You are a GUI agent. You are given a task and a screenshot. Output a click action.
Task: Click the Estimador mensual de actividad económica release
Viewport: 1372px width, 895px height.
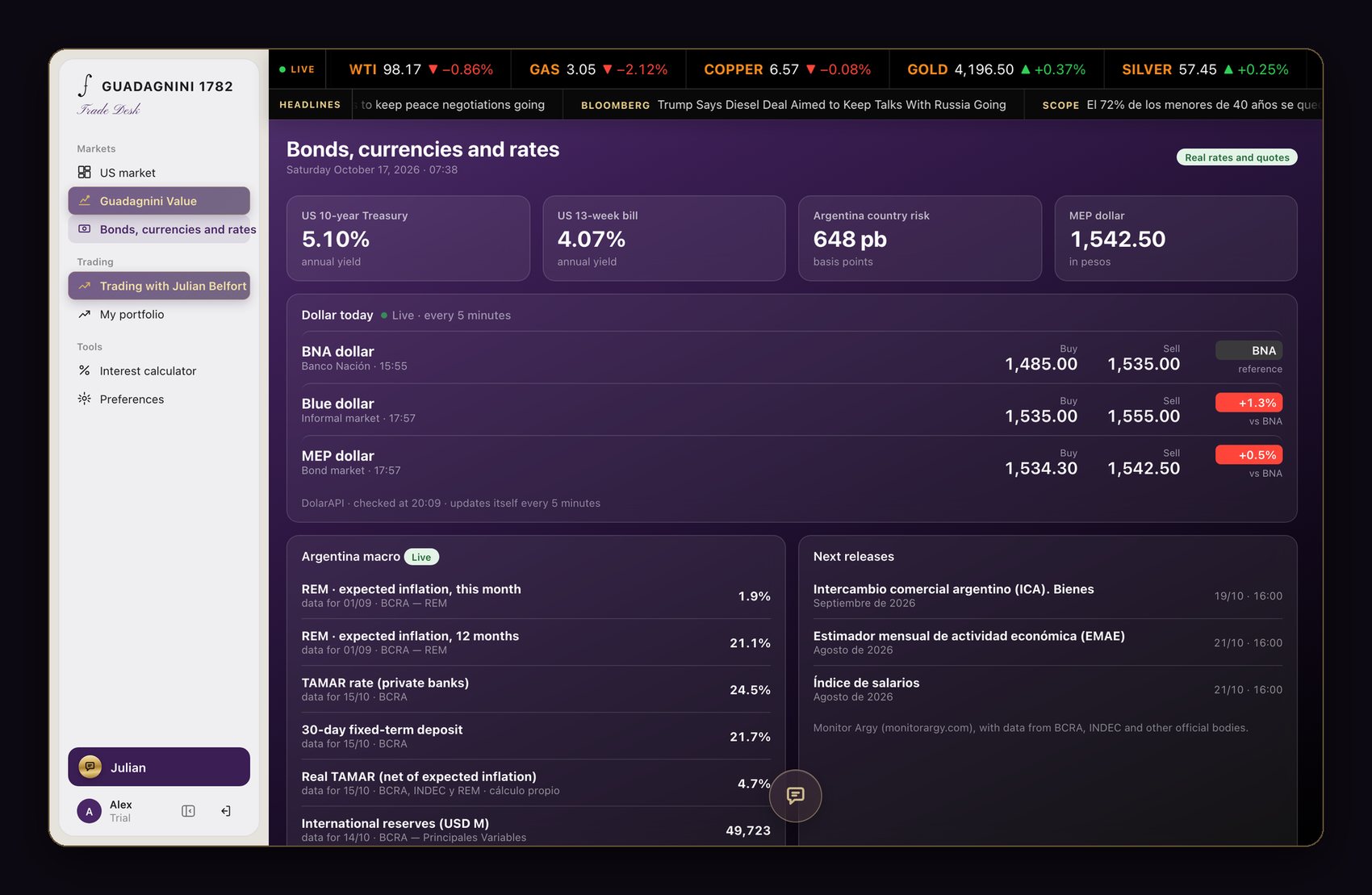point(1048,642)
